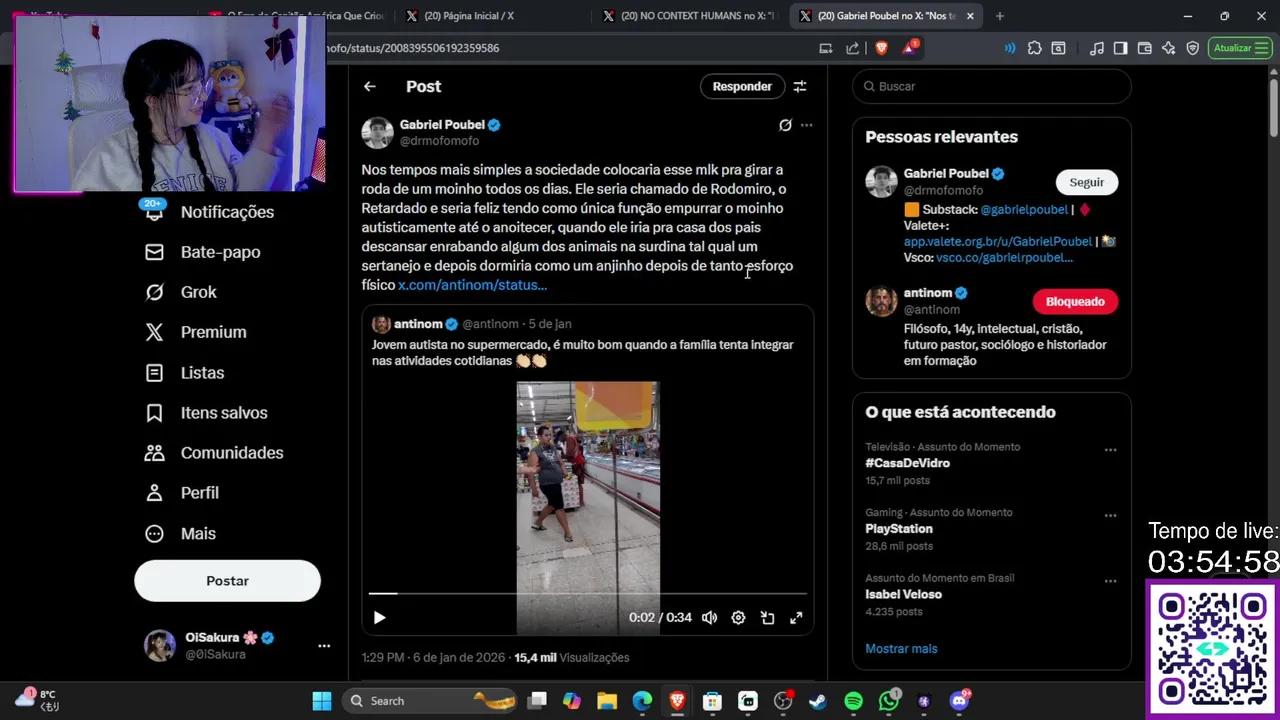Open the #CasaDeVidro trending topic
Screen dimensions: 1280x720
click(907, 463)
